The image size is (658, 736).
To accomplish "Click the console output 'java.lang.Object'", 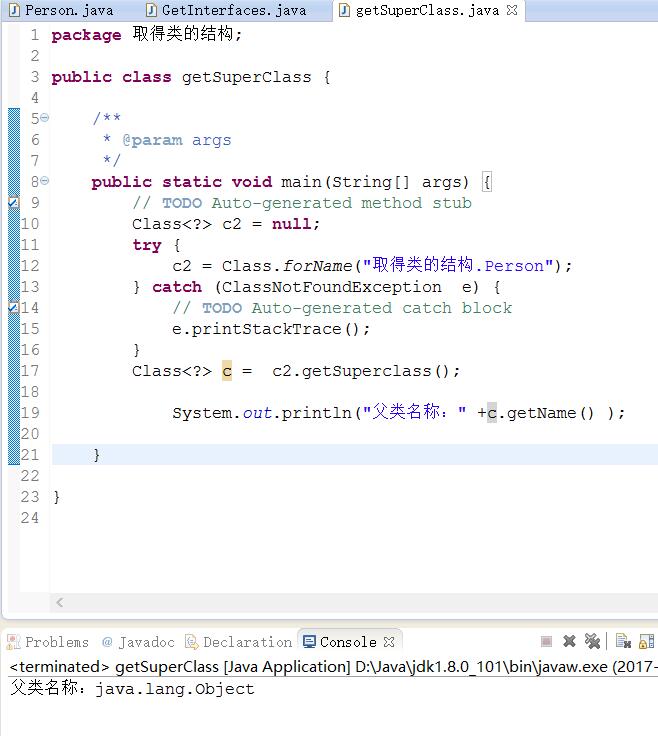I will pyautogui.click(x=175, y=689).
